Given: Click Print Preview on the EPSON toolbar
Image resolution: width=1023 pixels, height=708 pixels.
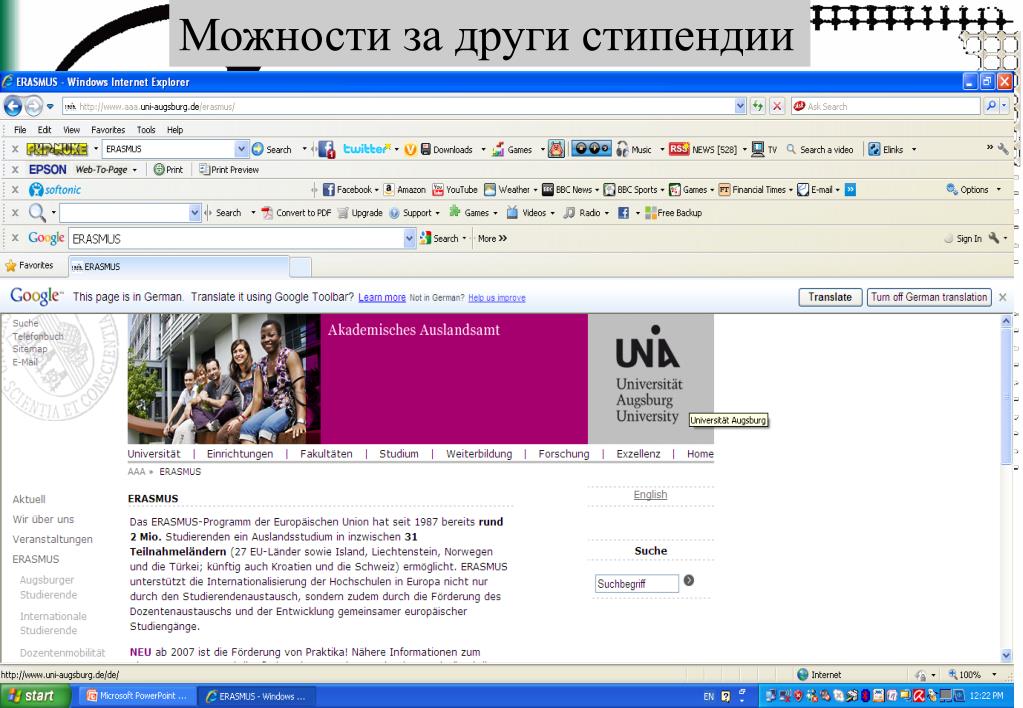Looking at the screenshot, I should click(x=229, y=170).
